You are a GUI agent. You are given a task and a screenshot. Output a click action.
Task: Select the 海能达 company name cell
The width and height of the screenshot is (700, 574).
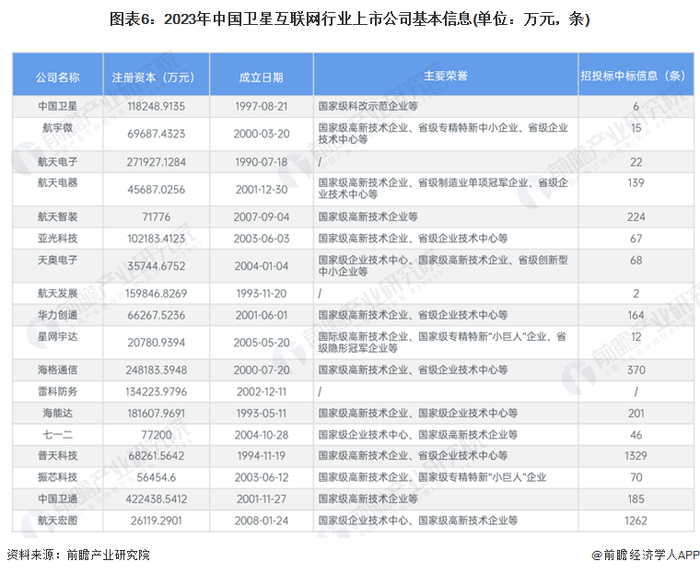[x=58, y=413]
